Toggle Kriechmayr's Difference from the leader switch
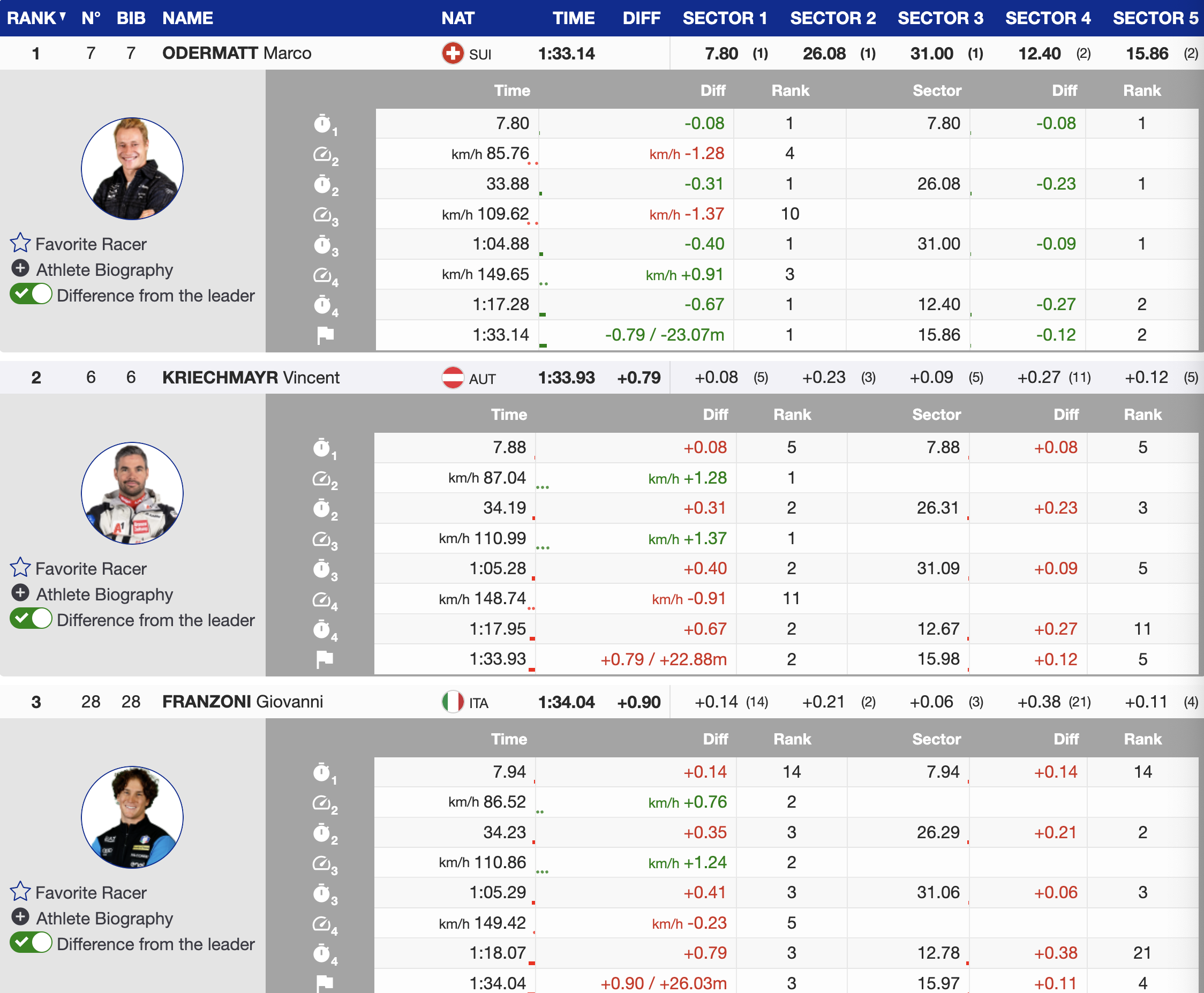Screen dimensions: 1204x993 tap(31, 619)
